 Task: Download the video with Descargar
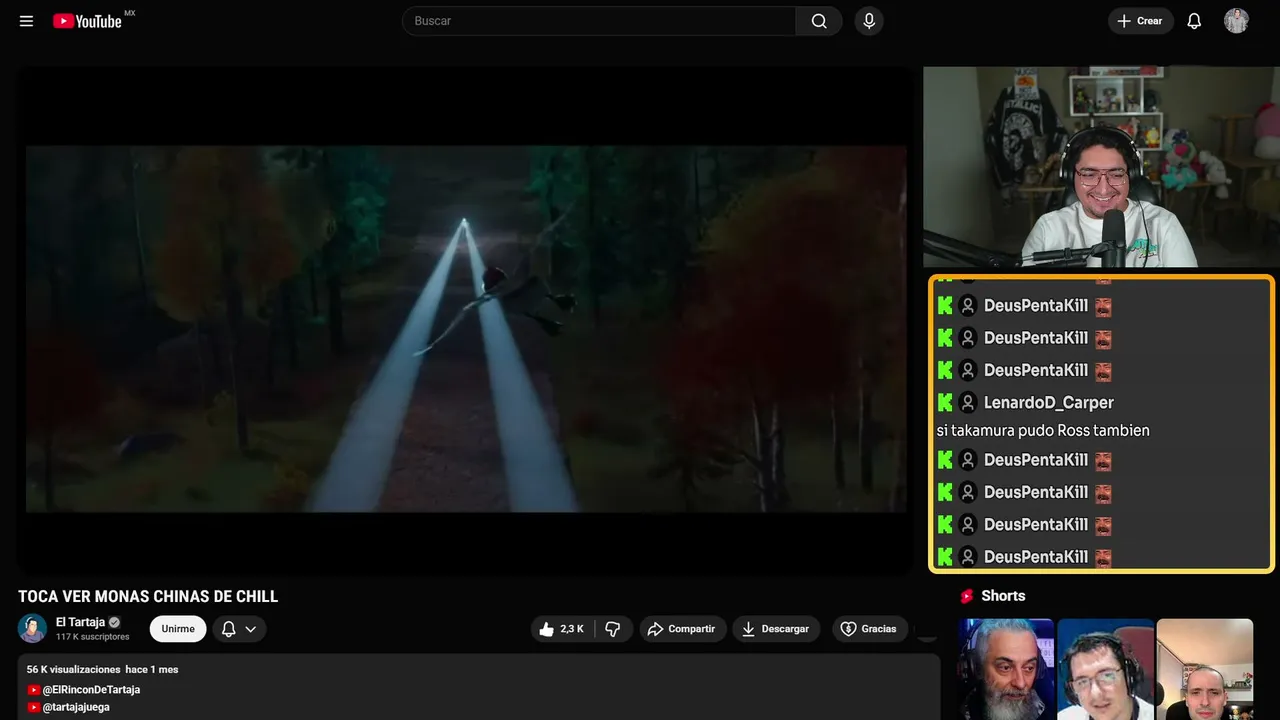[776, 629]
